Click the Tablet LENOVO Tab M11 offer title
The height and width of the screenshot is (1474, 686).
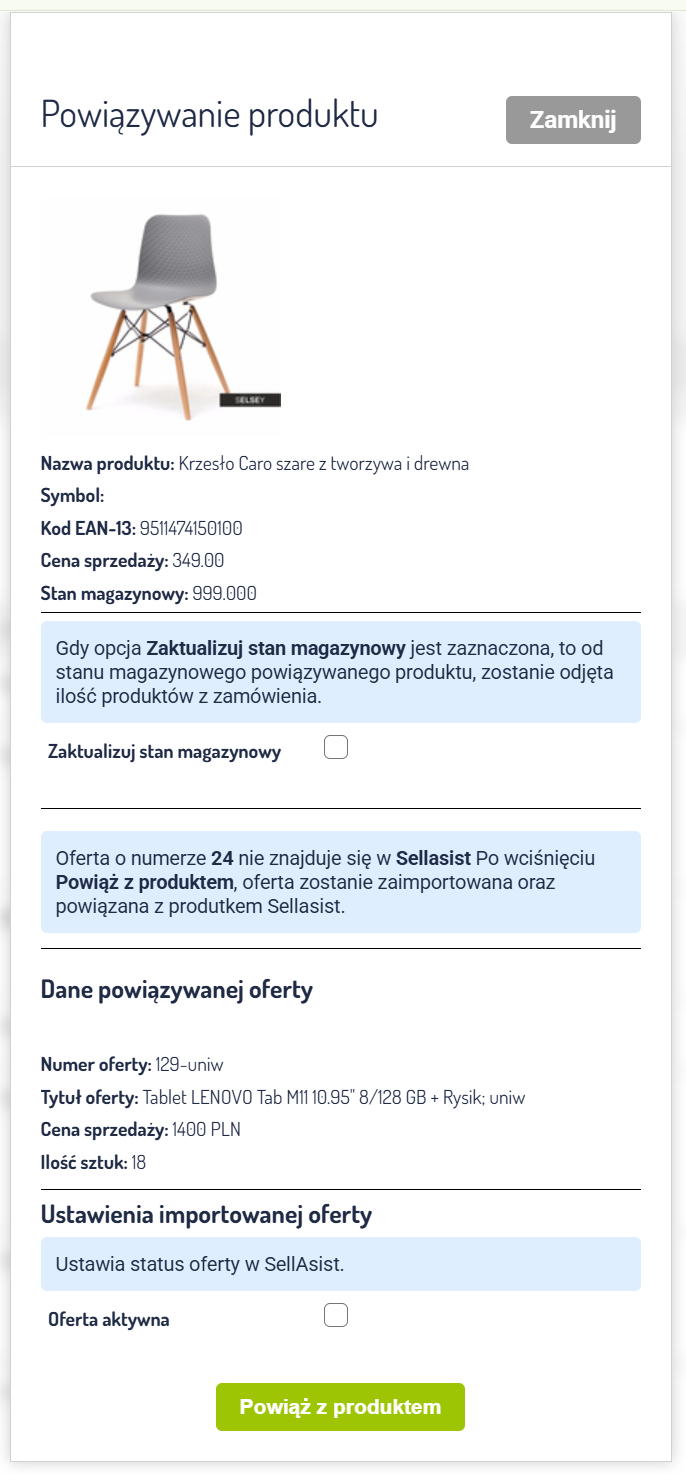pos(333,1097)
